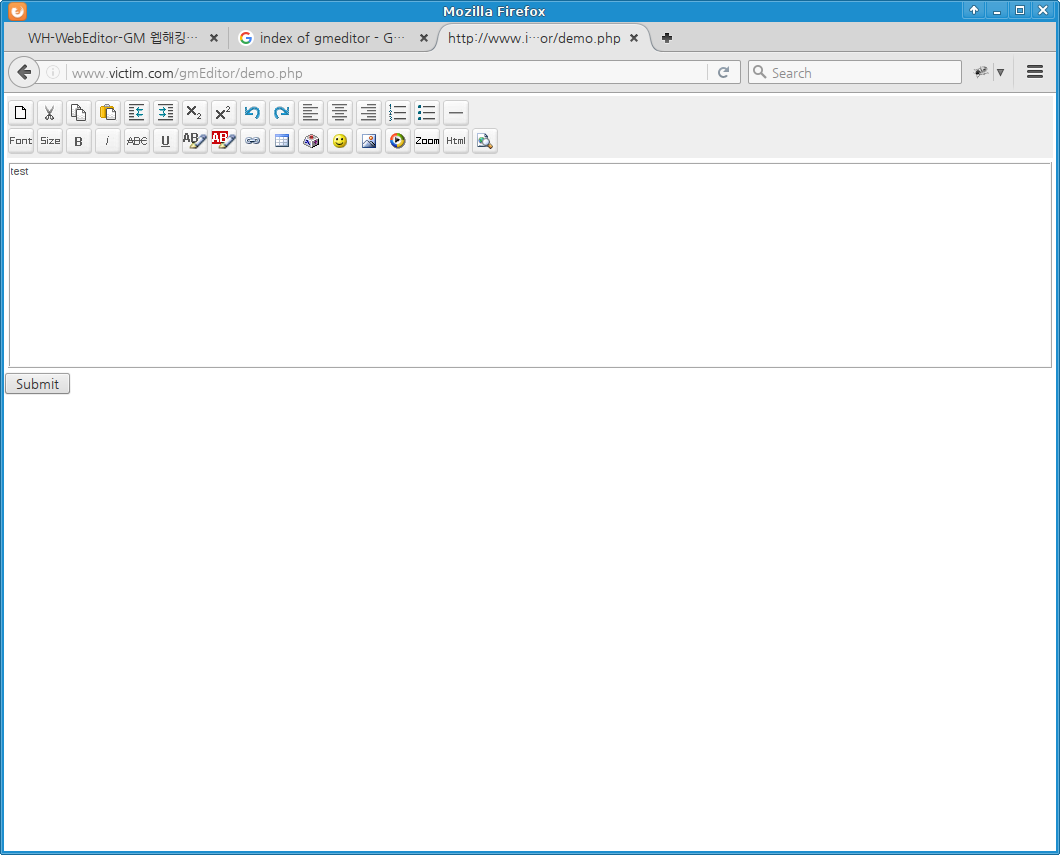Click the New document icon in editor toolbar

[20, 112]
